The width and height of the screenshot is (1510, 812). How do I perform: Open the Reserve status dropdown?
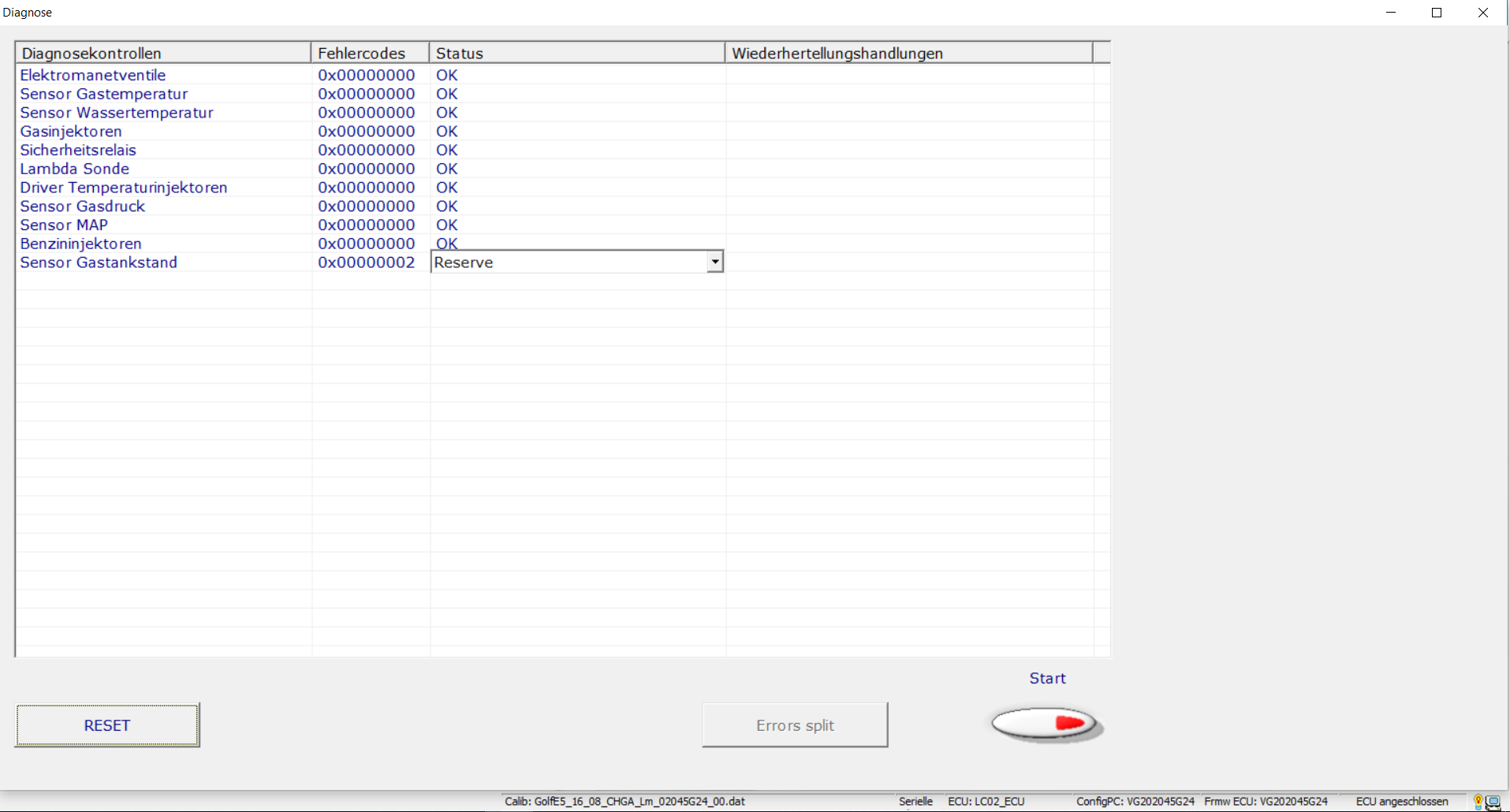714,262
